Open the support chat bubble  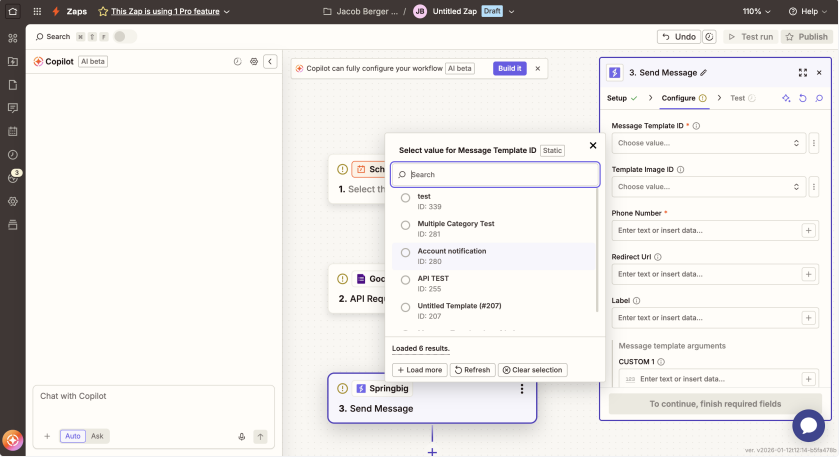pos(808,425)
